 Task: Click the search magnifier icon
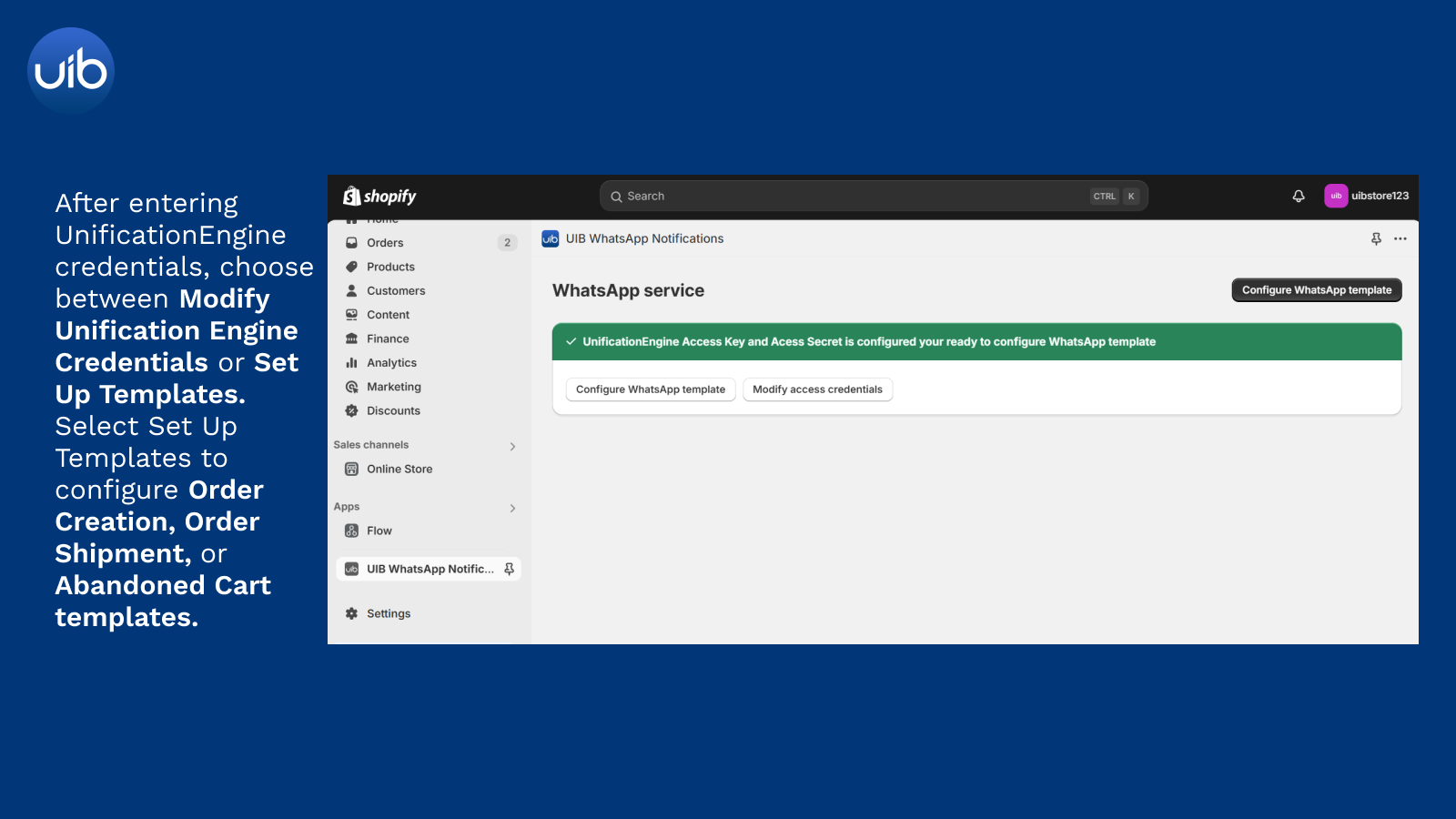click(x=616, y=197)
